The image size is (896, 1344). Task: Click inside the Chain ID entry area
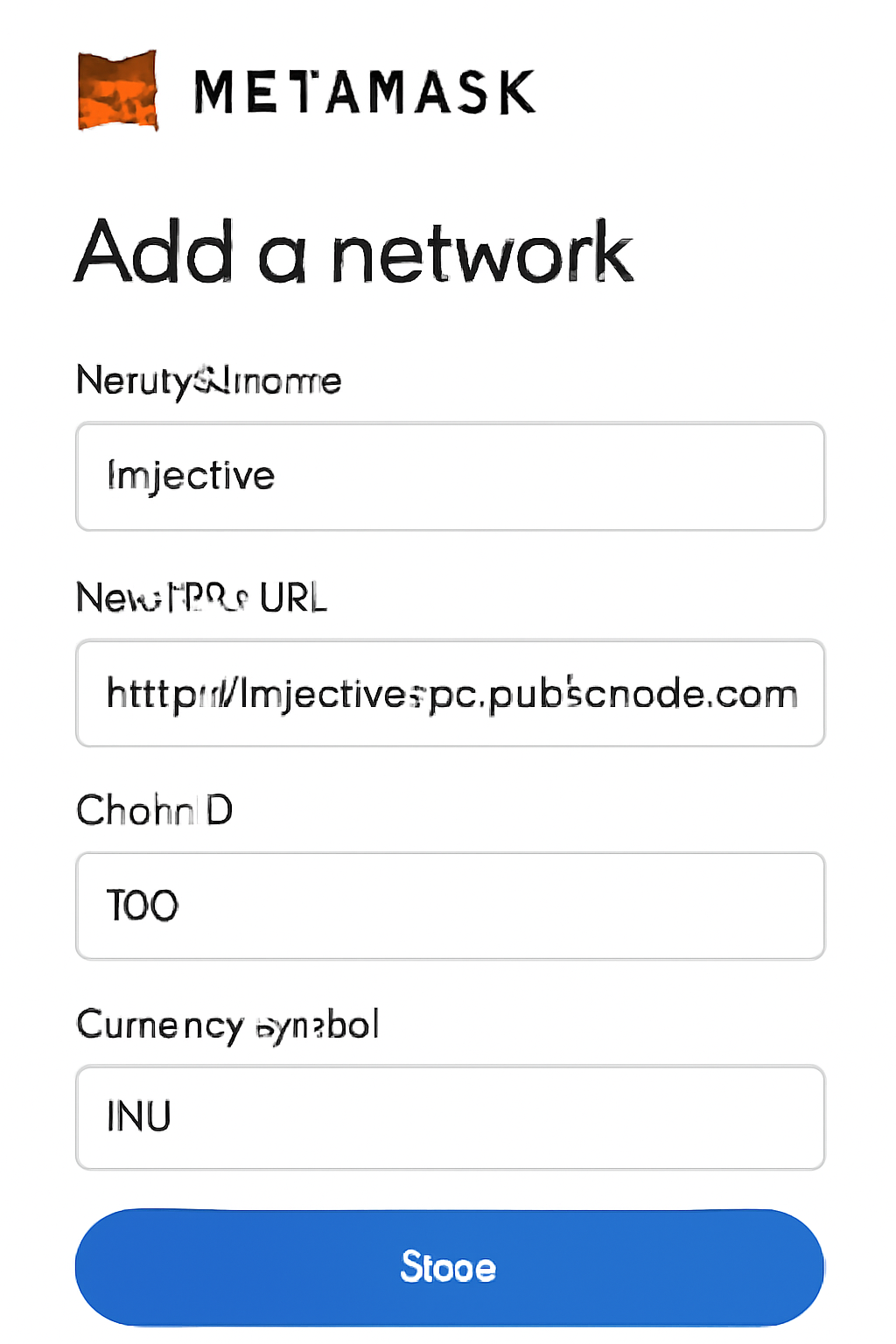click(x=449, y=906)
